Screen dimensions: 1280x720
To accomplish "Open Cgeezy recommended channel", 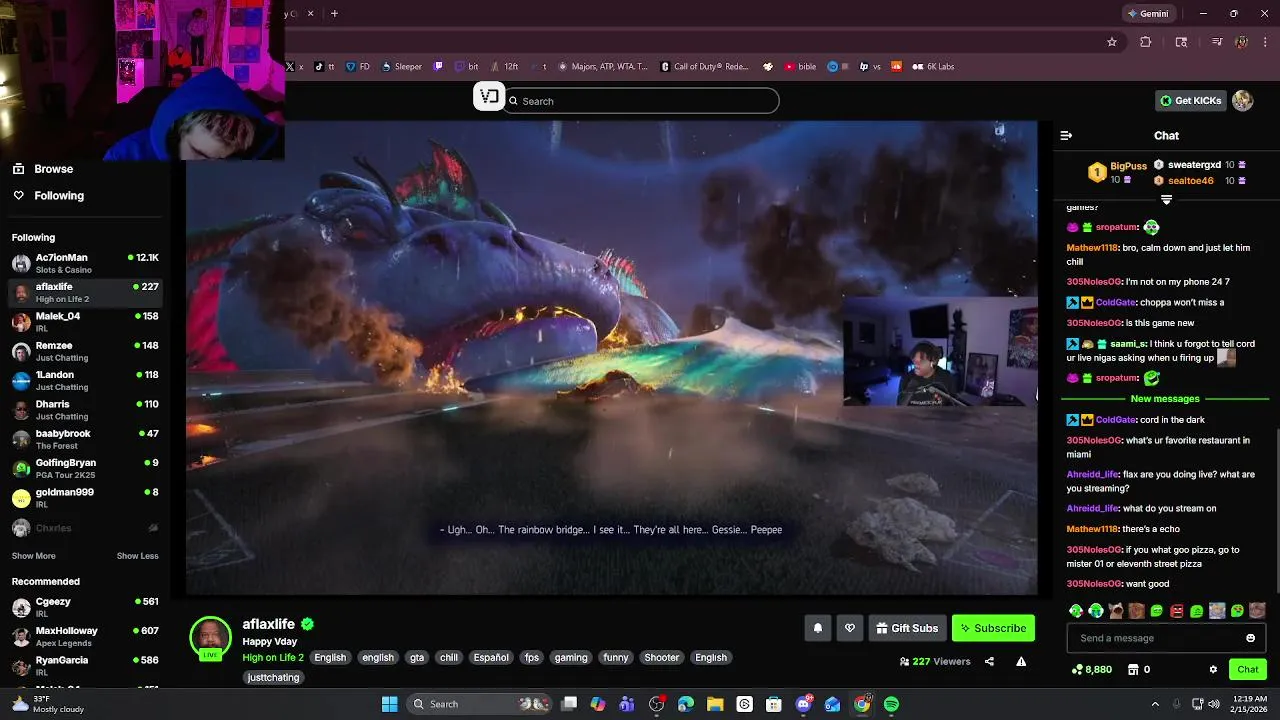I will (85, 607).
